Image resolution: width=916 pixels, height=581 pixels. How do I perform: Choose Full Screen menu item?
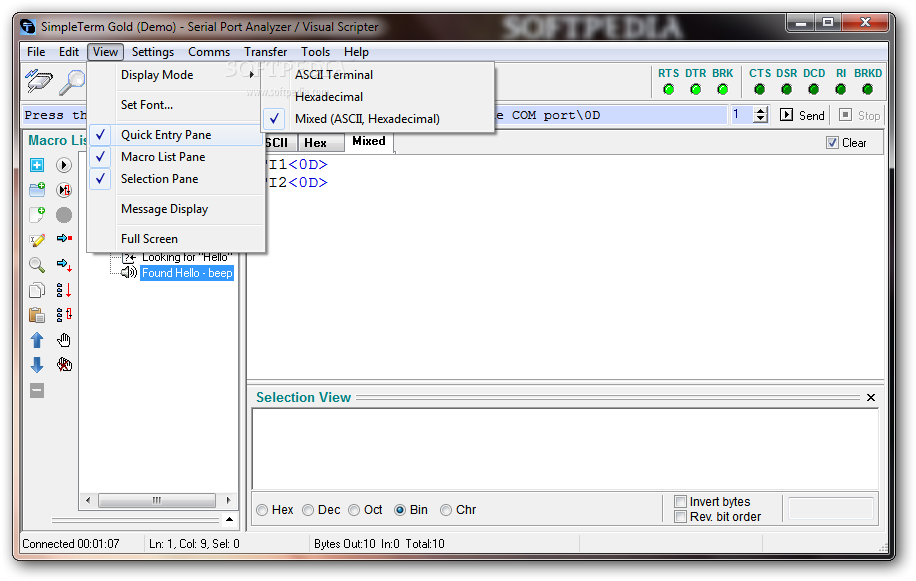click(x=175, y=239)
